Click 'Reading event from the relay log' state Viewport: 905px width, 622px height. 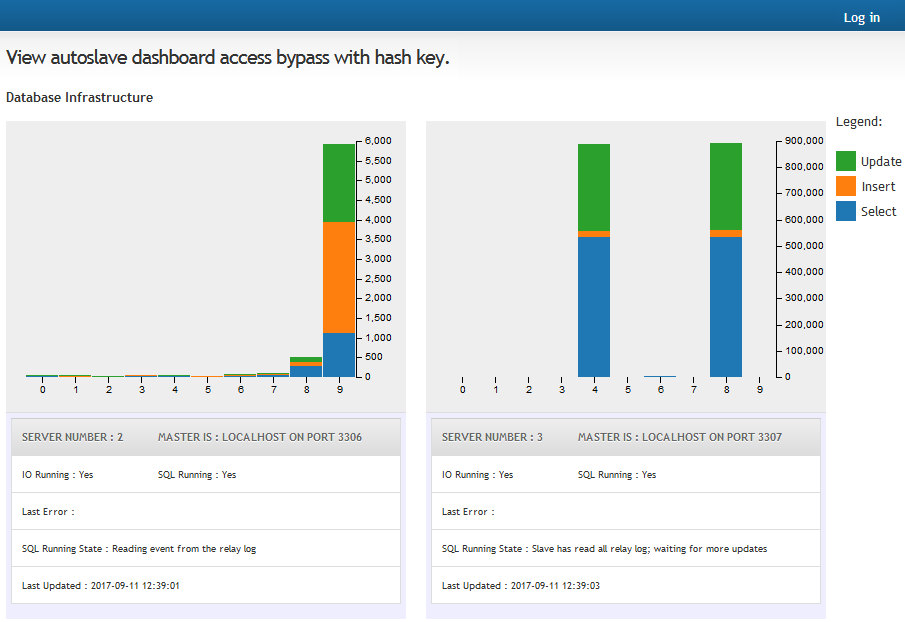184,549
